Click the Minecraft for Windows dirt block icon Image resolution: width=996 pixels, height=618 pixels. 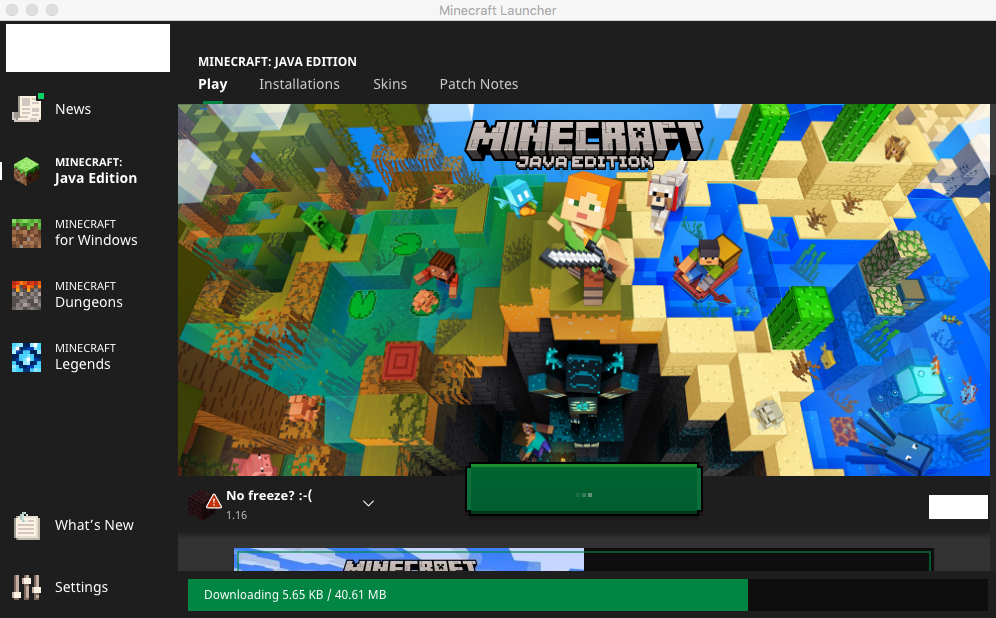[x=27, y=233]
